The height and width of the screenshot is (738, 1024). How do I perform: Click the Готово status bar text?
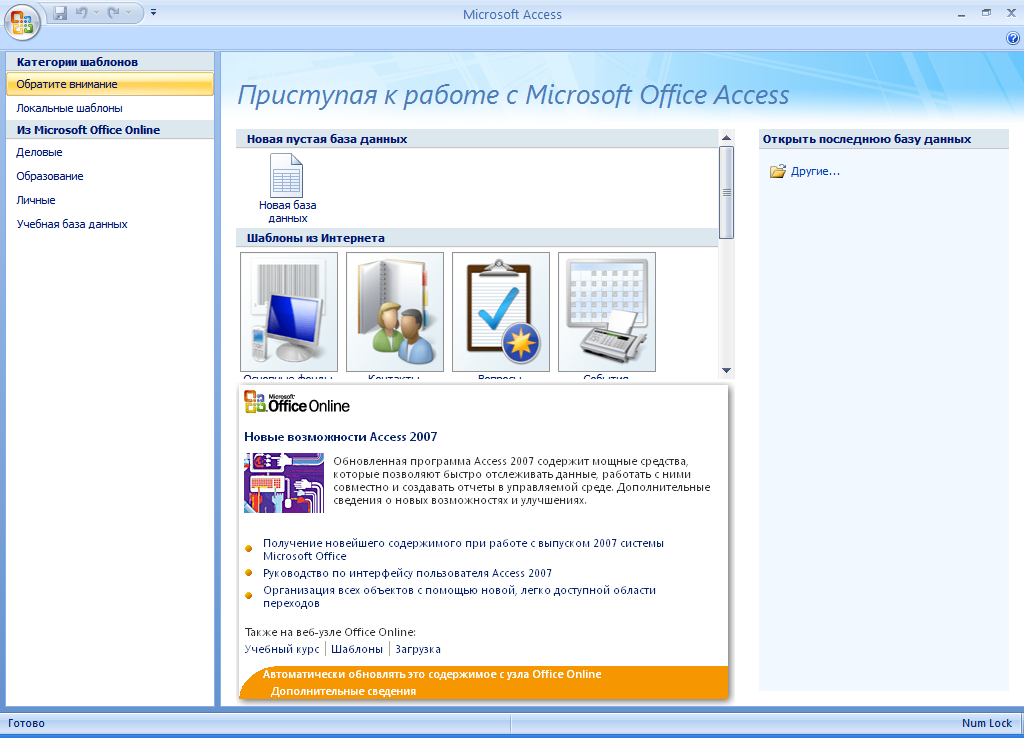pyautogui.click(x=26, y=723)
